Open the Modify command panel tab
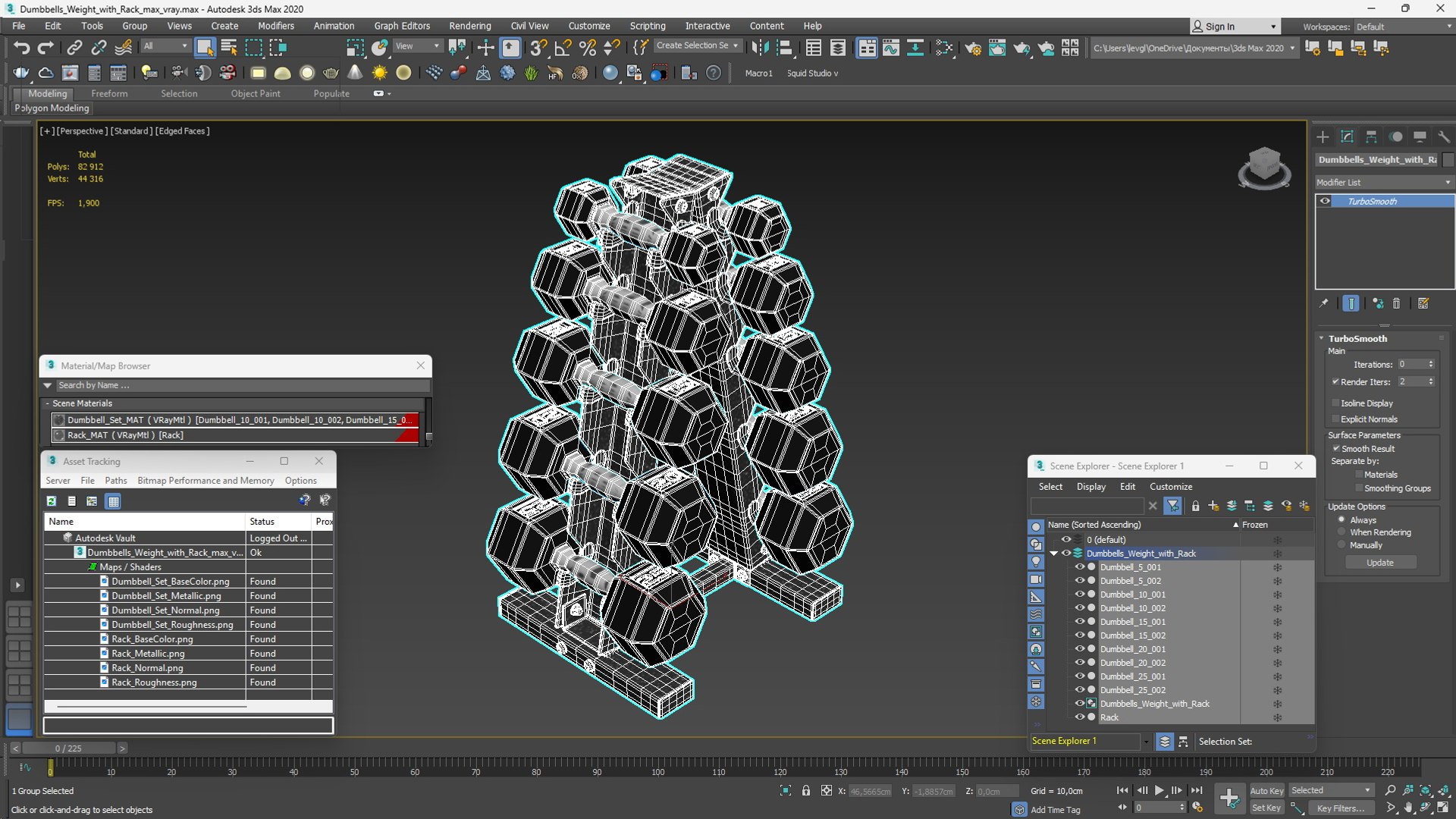 point(1347,136)
